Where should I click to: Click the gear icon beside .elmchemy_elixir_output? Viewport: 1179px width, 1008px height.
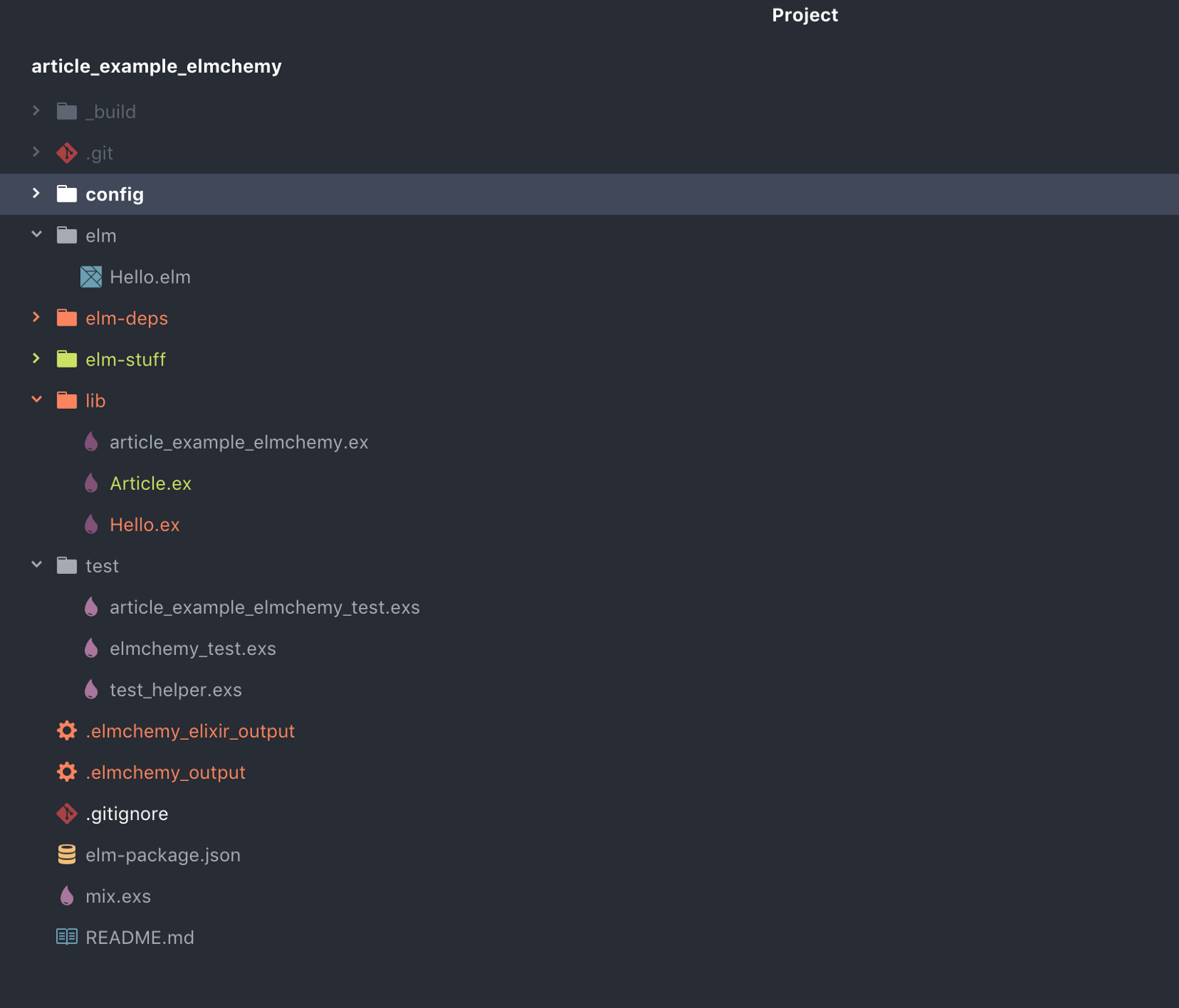click(67, 731)
